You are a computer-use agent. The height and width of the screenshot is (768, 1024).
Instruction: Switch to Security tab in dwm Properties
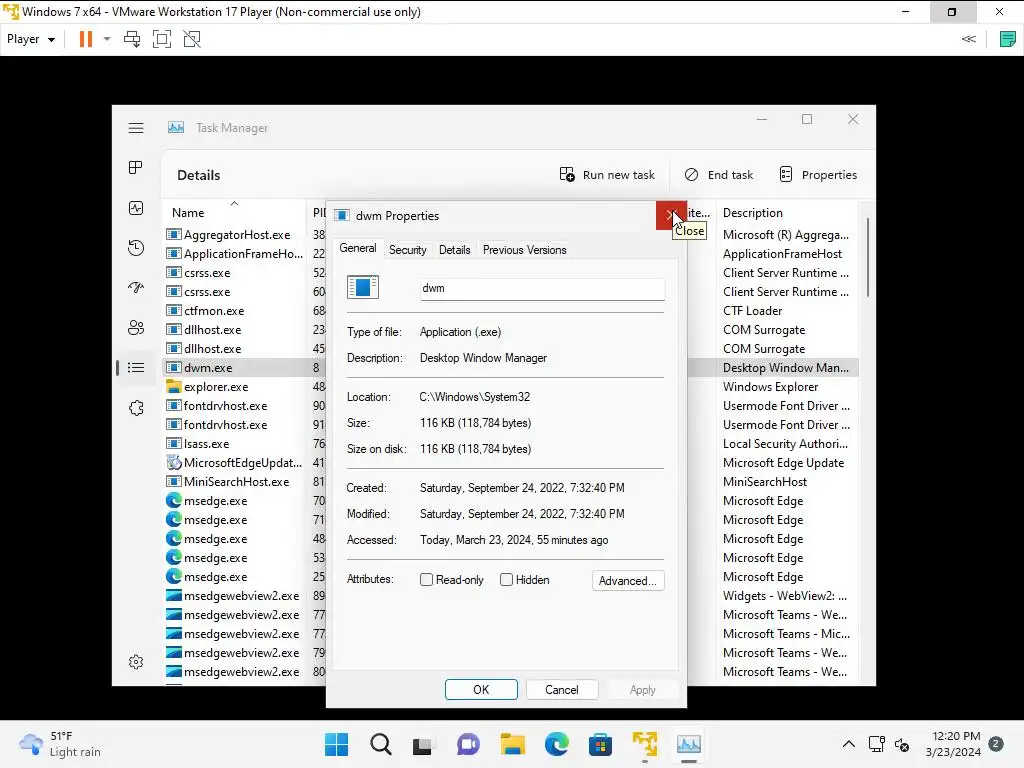(x=408, y=250)
